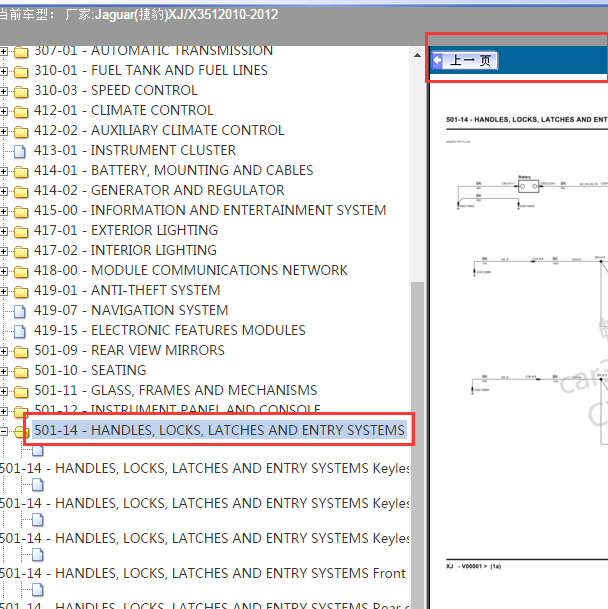
Task: Expand the 415-00 Information and Entertainment node
Action: point(3,211)
